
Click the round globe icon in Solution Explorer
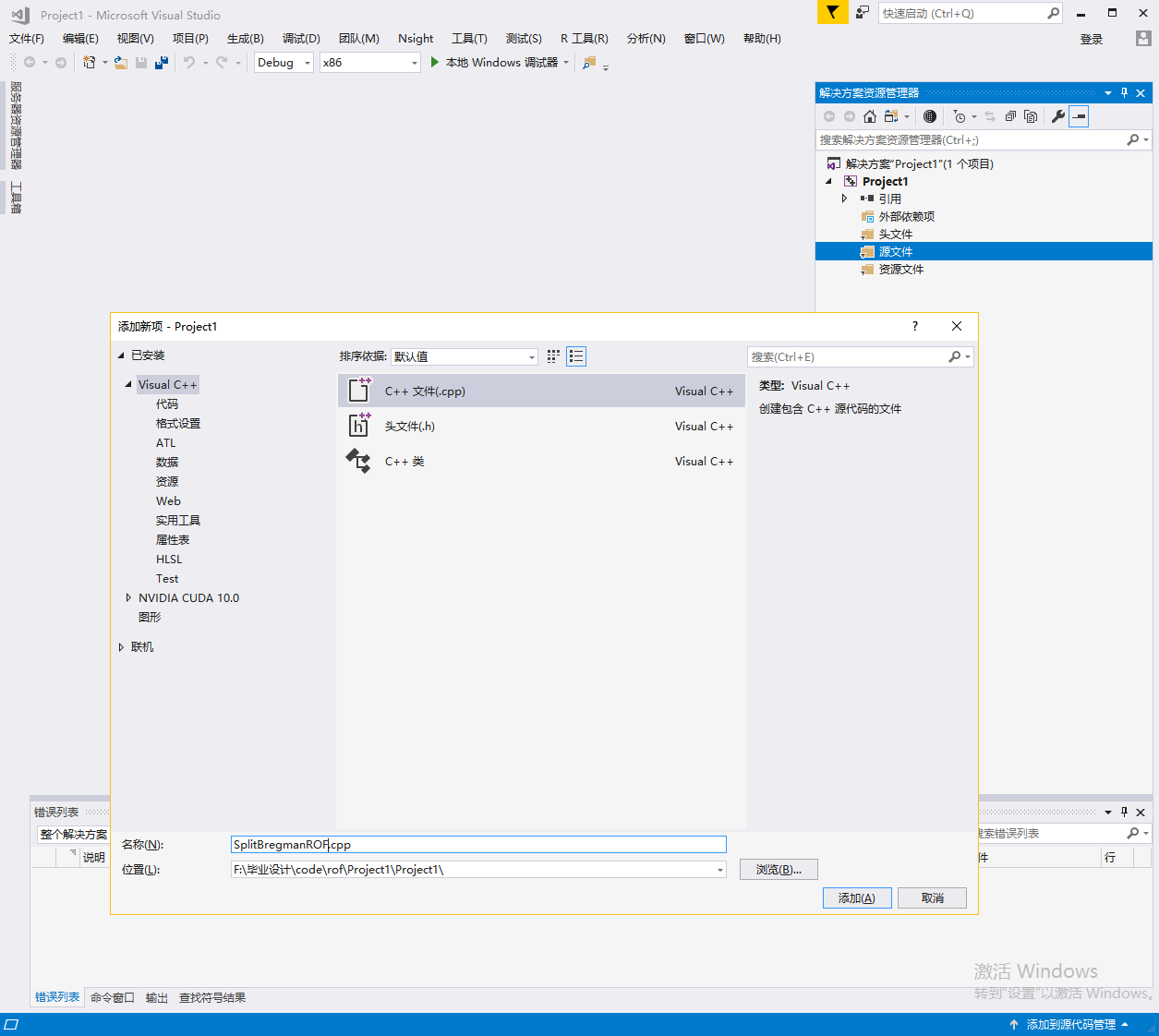pyautogui.click(x=930, y=116)
